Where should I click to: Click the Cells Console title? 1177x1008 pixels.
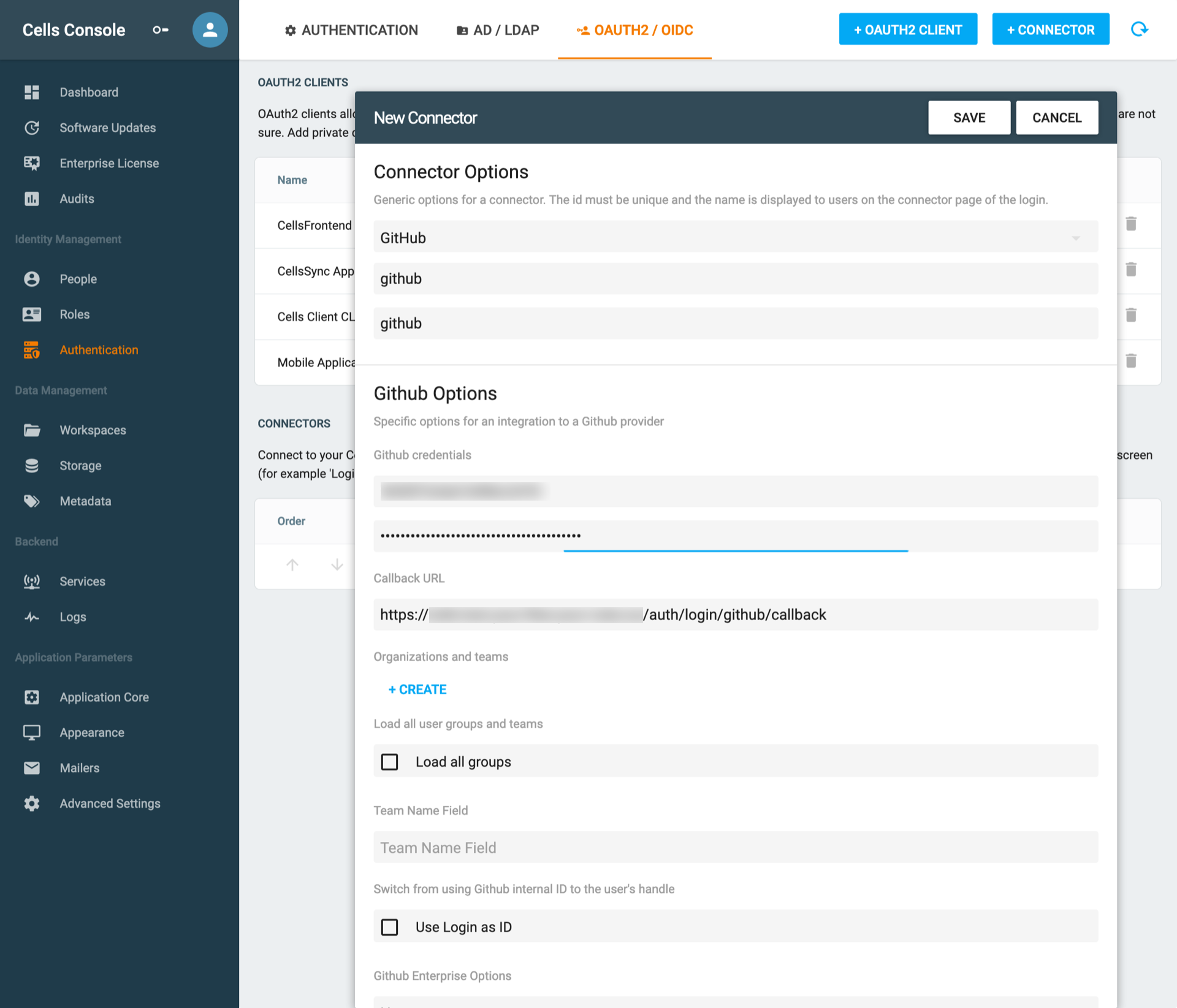point(74,30)
